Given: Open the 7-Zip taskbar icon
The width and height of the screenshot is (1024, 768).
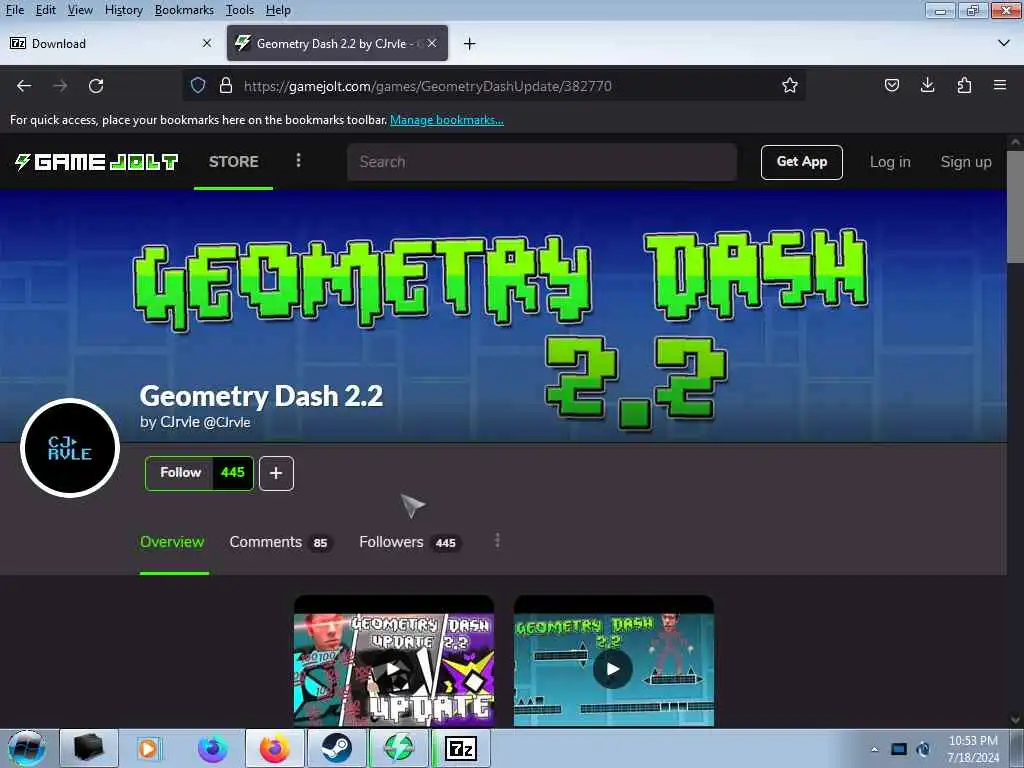Looking at the screenshot, I should [461, 748].
